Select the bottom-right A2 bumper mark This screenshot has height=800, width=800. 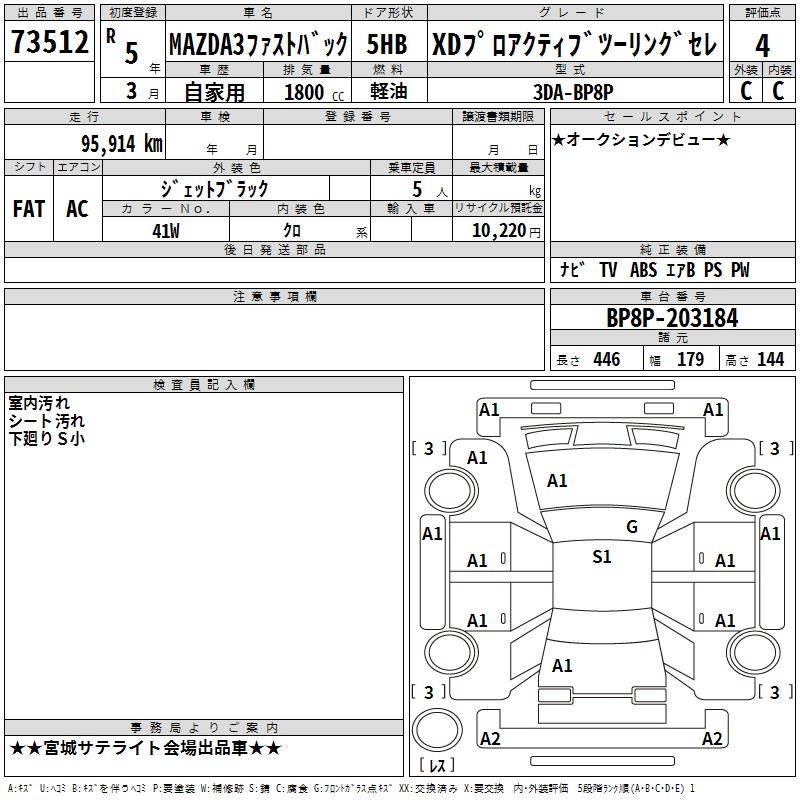point(712,739)
